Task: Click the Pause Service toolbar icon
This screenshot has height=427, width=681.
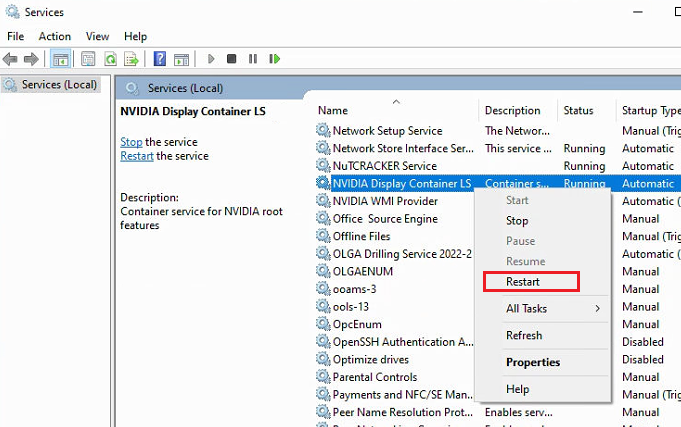Action: pos(252,59)
